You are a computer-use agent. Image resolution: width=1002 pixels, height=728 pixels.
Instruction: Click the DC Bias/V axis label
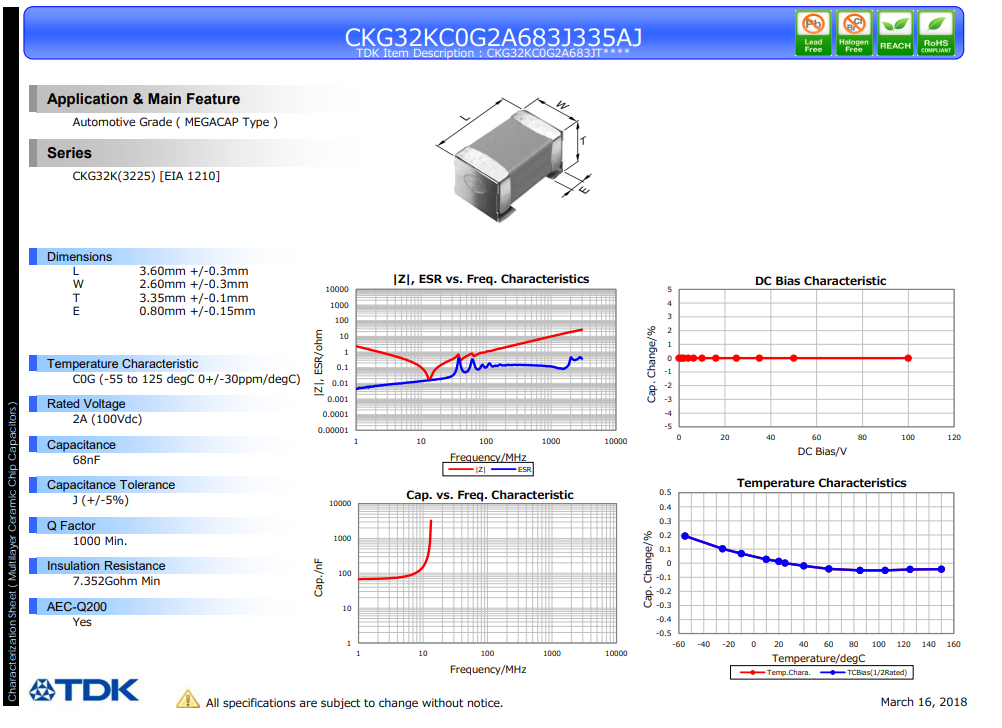[822, 452]
